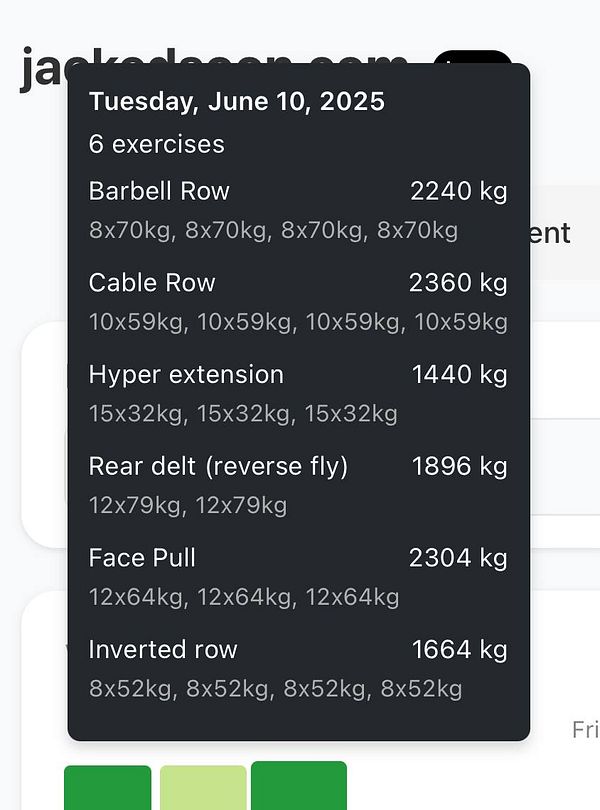This screenshot has height=810, width=600.
Task: Click the 2360 kg total for Cable Row
Action: tap(459, 283)
